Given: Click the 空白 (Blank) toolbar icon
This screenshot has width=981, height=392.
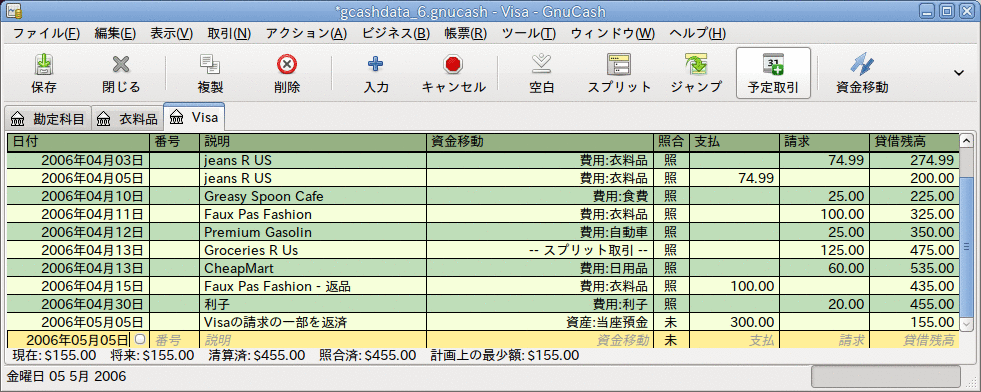Looking at the screenshot, I should coord(541,64).
